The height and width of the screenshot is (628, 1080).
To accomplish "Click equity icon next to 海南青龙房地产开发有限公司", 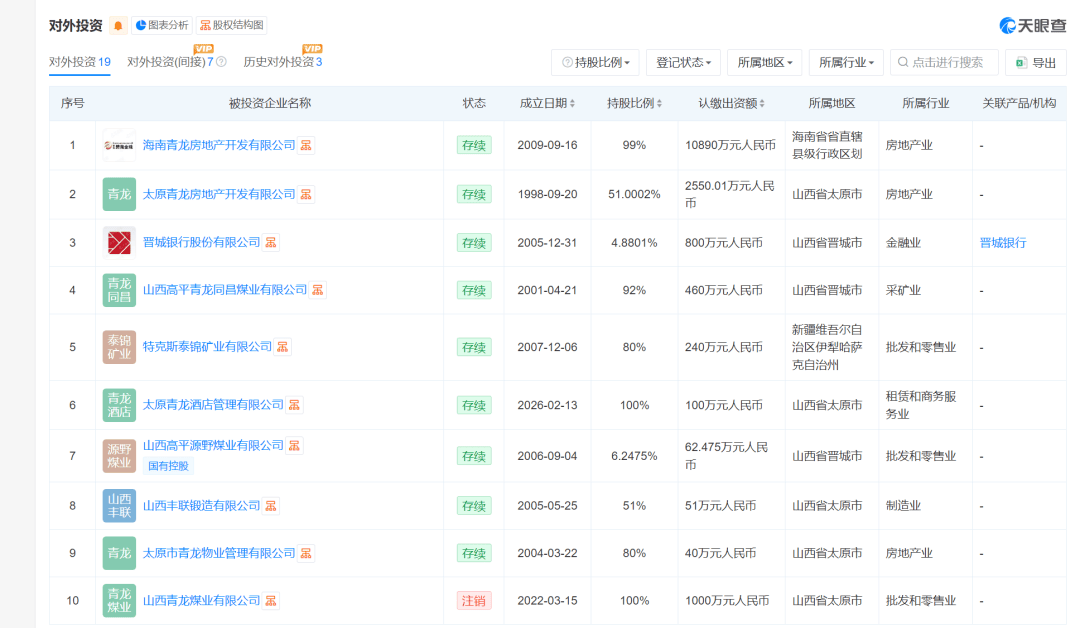I will [307, 145].
